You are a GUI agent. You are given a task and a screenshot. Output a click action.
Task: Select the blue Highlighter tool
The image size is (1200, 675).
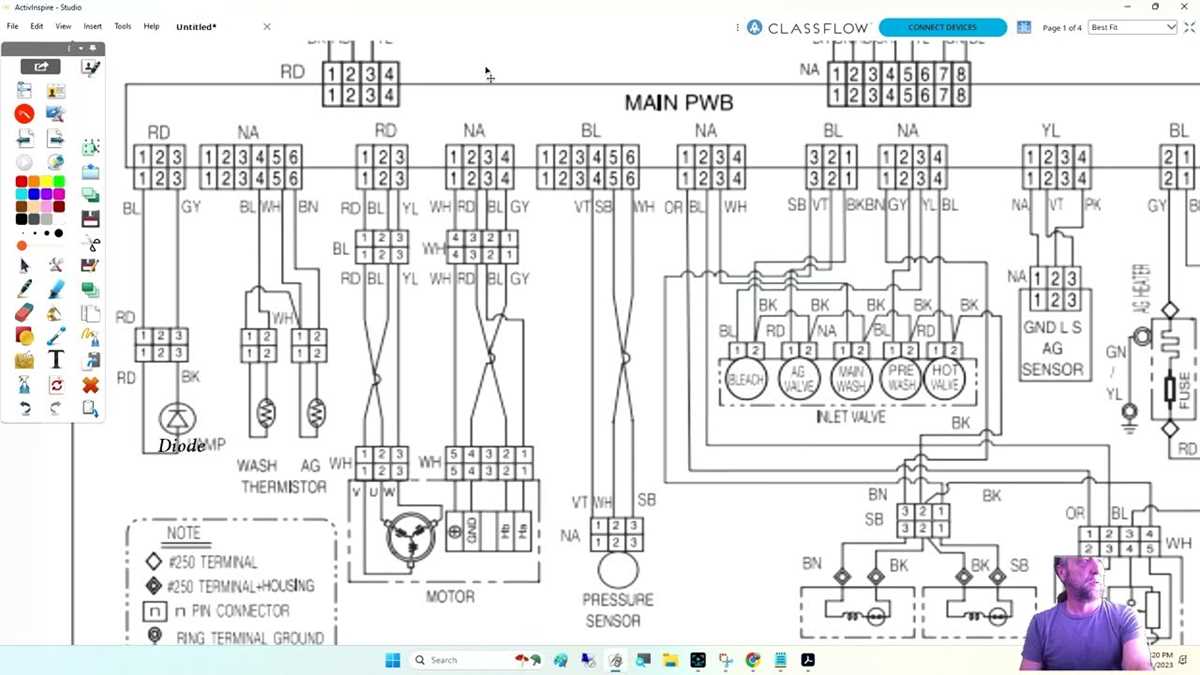tap(56, 289)
